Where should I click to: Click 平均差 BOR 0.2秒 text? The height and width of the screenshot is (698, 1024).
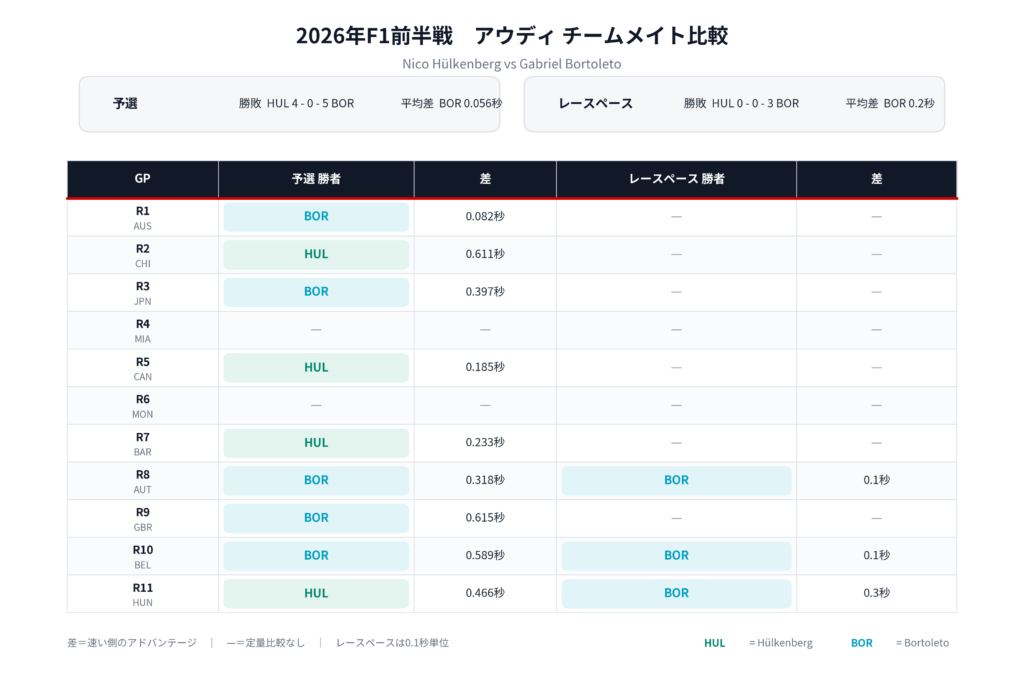coord(889,103)
